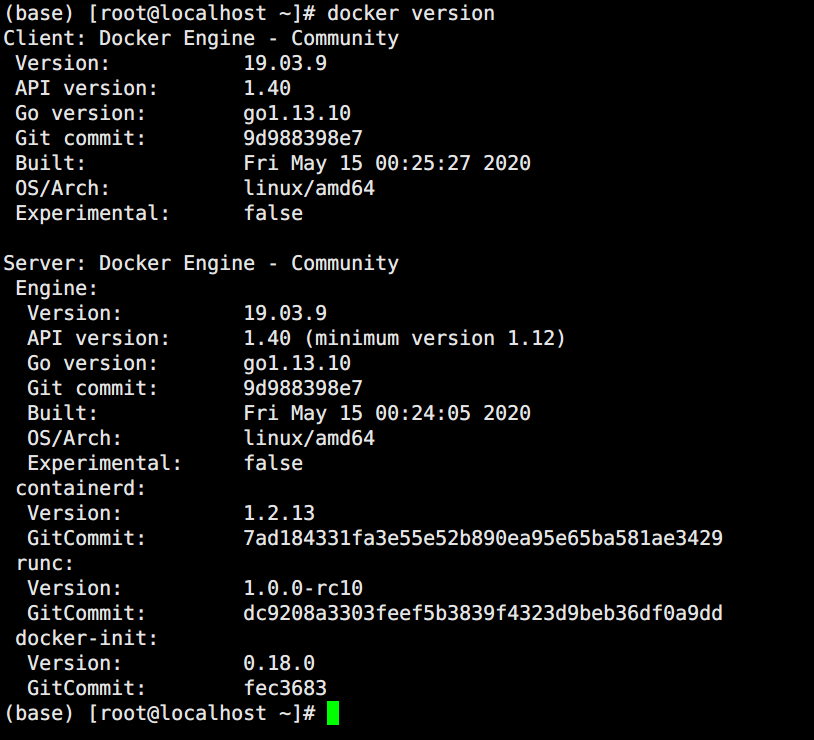The height and width of the screenshot is (740, 814).
Task: Click the text "1.40 (minimum version 1.12)"
Action: coord(405,338)
